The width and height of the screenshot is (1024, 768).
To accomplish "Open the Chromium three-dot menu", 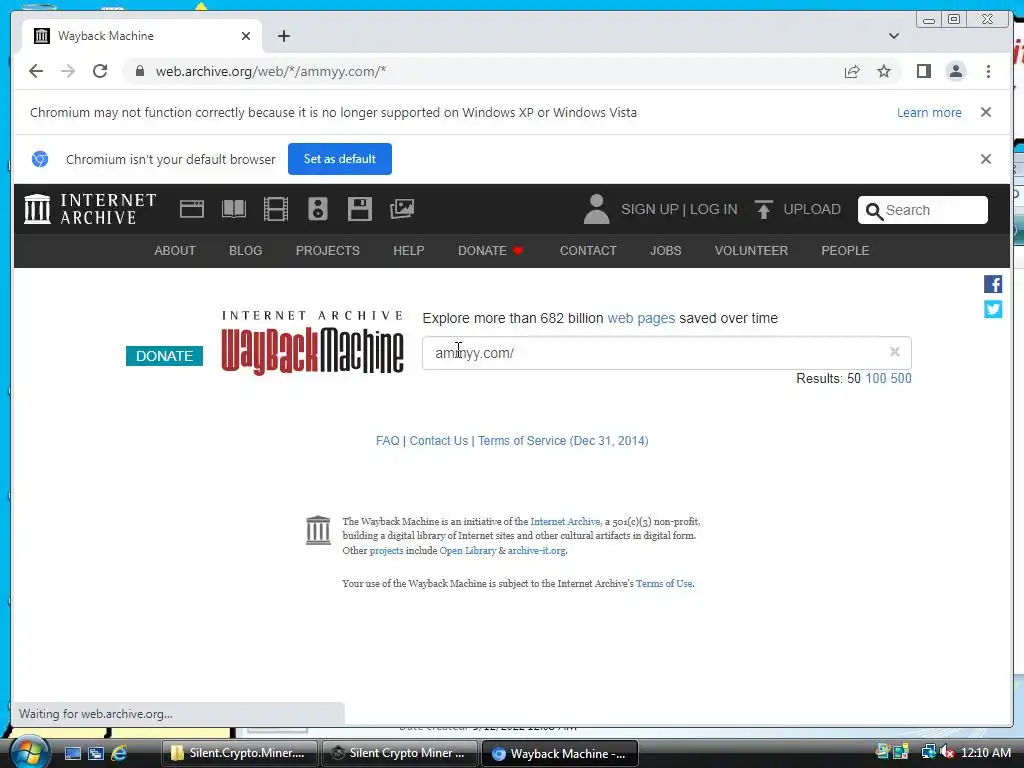I will pos(988,71).
